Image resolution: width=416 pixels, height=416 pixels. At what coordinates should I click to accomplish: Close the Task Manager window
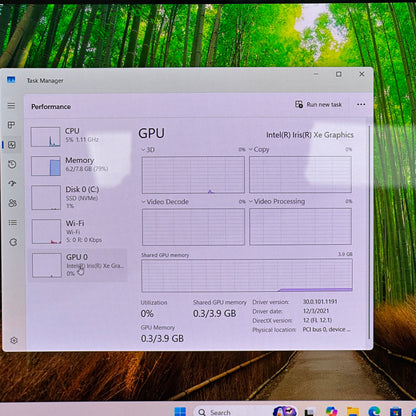click(x=362, y=74)
